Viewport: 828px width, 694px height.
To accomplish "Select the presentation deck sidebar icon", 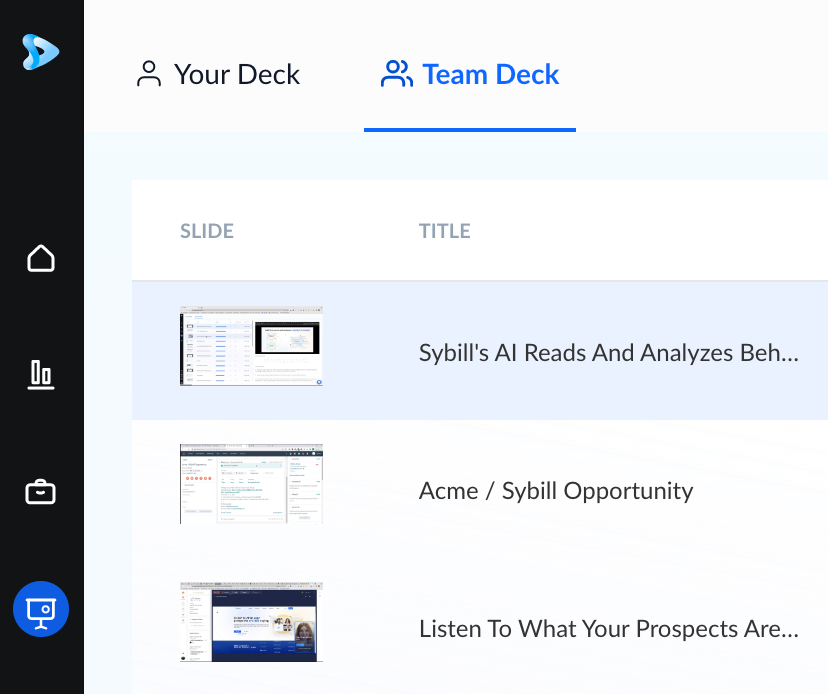I will click(x=41, y=609).
